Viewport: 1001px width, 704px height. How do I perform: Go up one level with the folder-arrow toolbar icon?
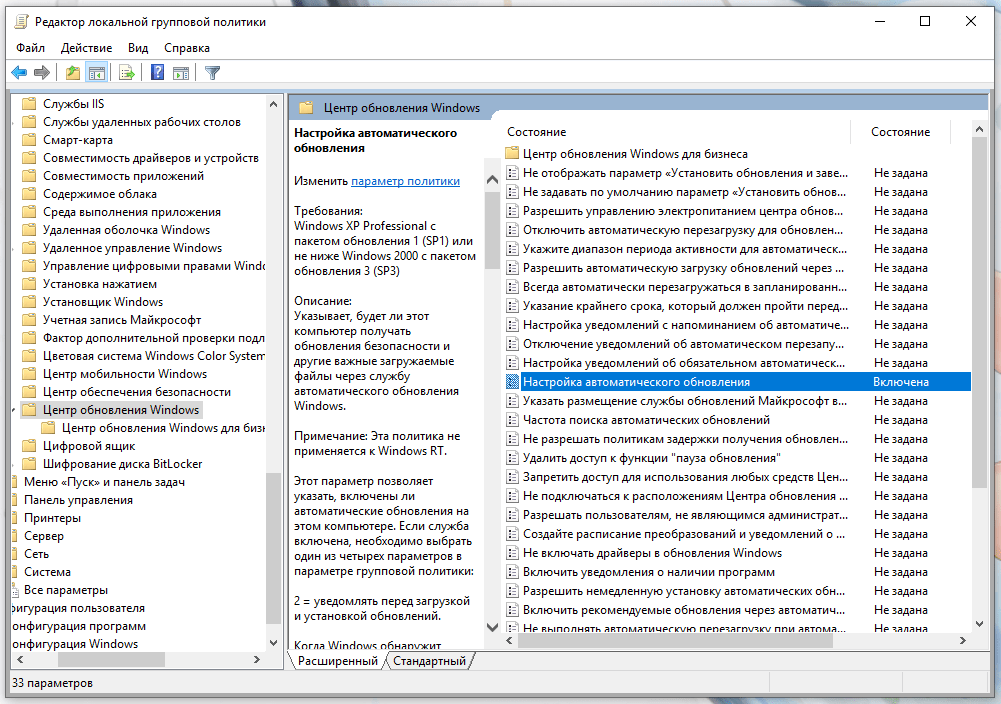coord(73,73)
